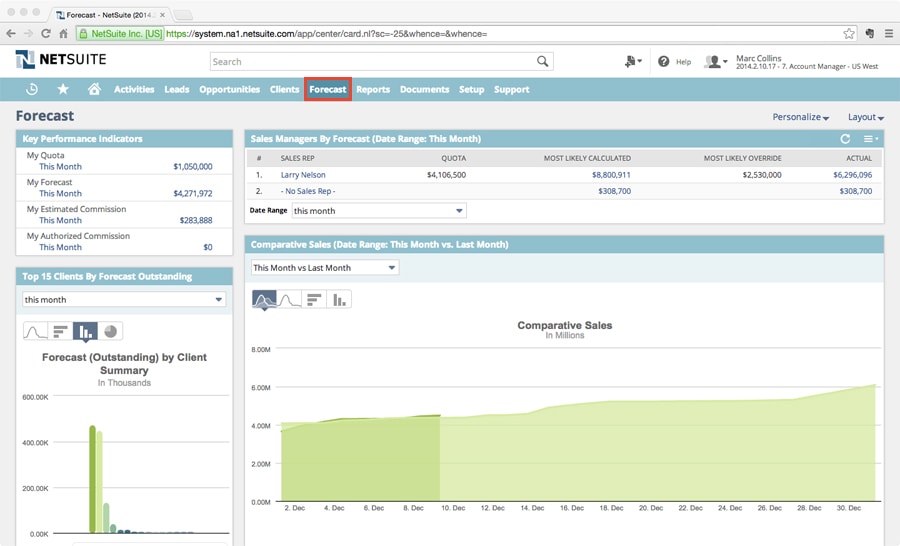Click the $283,888 estimated commission value

pos(196,220)
